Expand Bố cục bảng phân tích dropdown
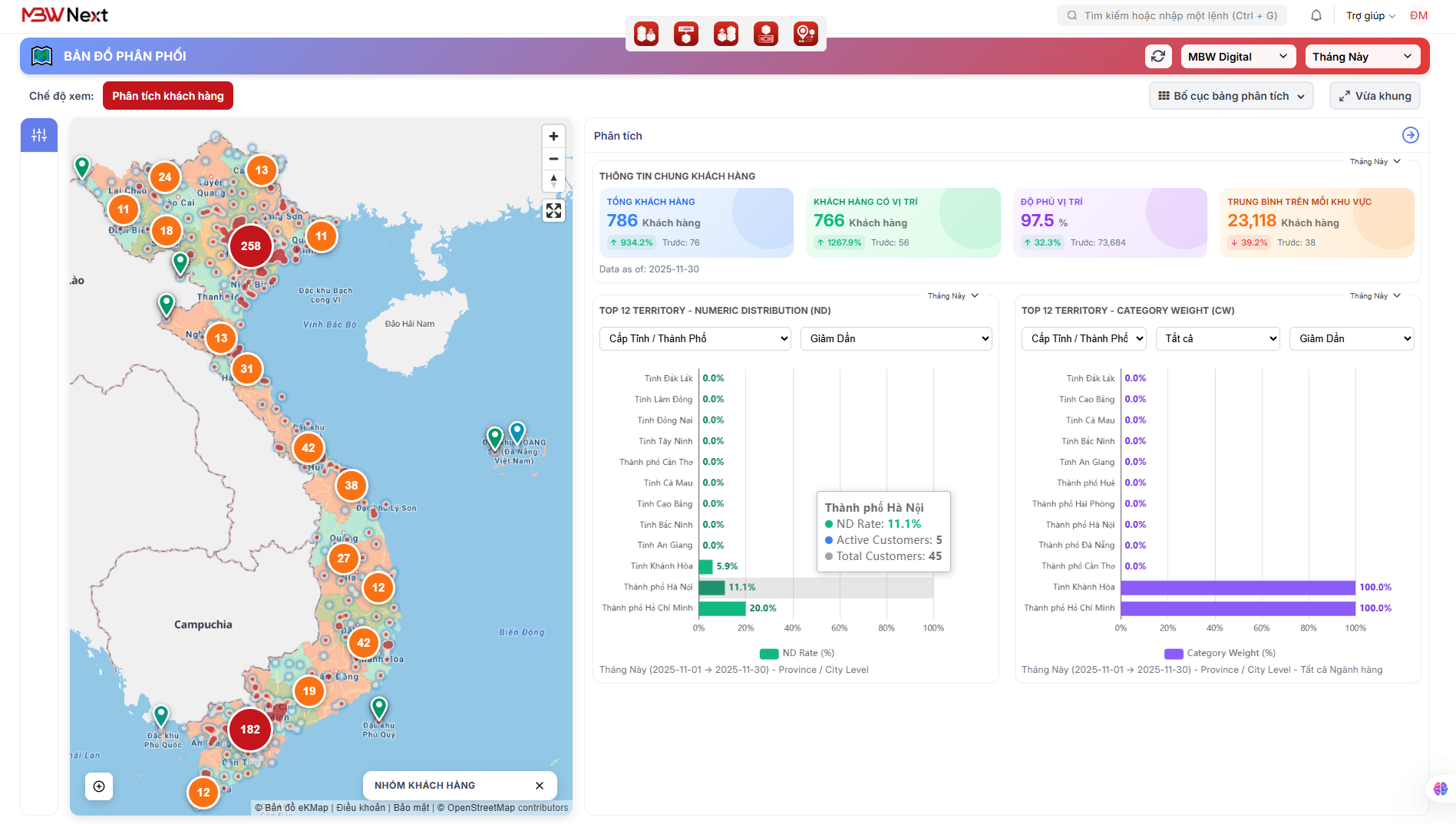 [1230, 96]
